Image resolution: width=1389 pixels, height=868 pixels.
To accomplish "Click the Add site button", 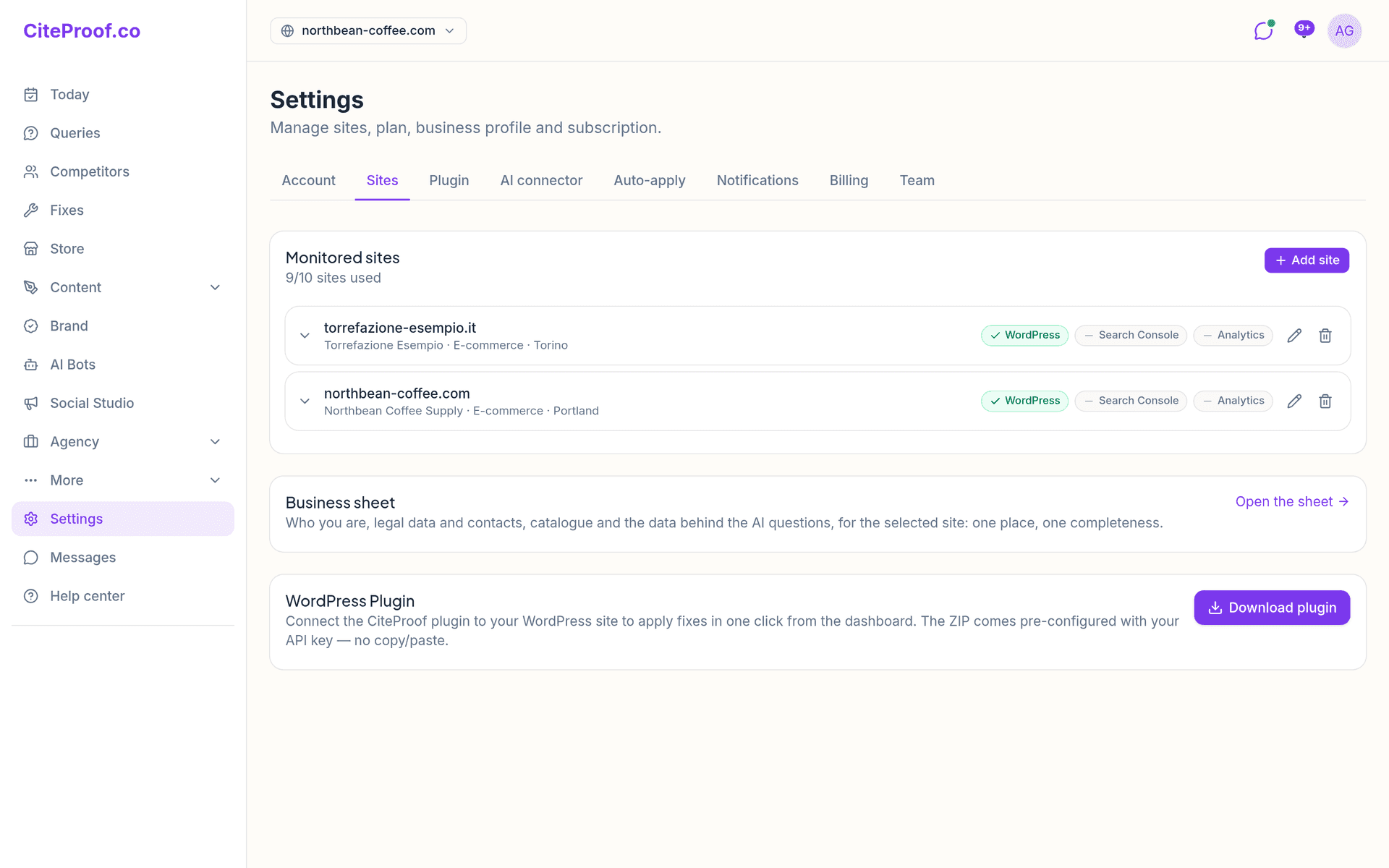I will tap(1307, 260).
